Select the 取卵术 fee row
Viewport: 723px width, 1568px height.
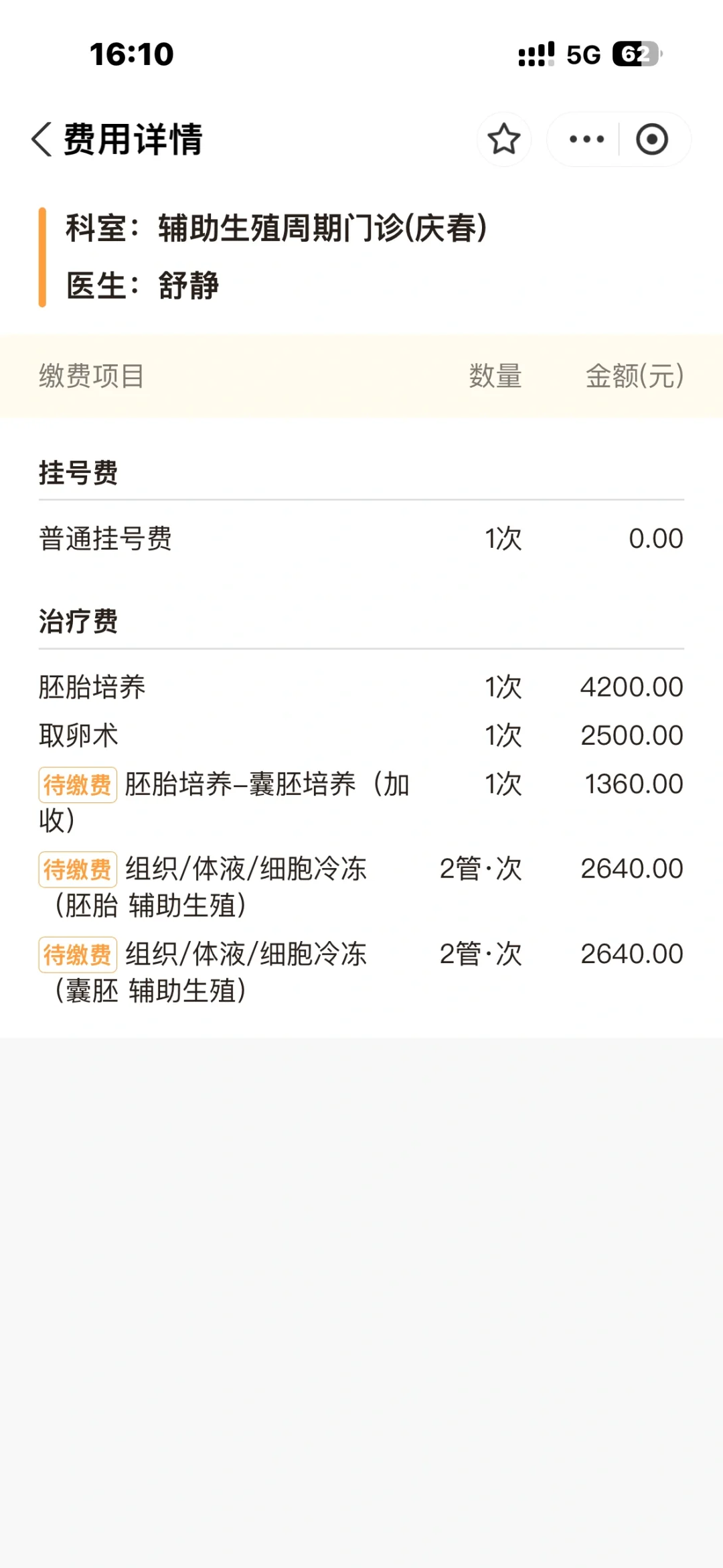click(360, 735)
